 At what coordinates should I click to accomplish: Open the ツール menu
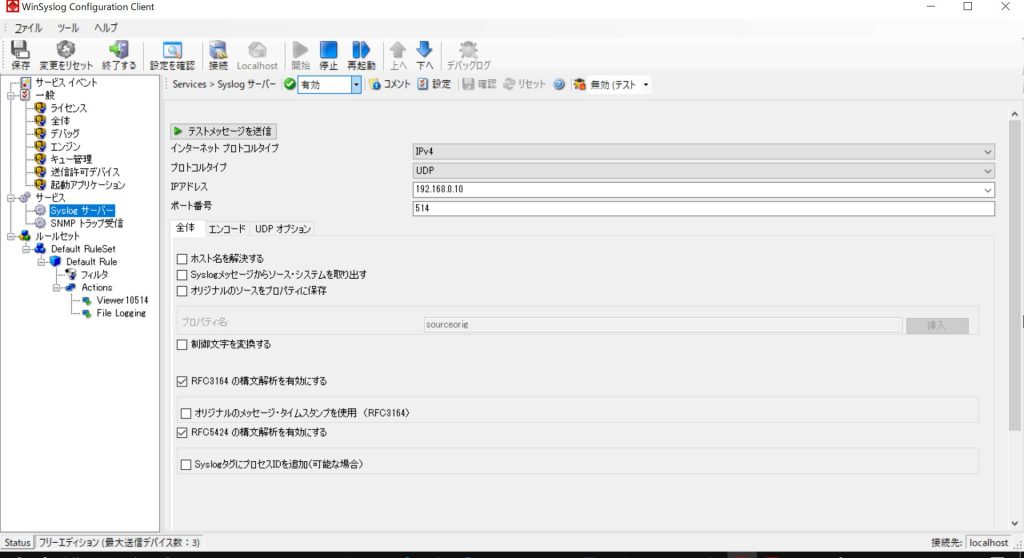click(68, 28)
